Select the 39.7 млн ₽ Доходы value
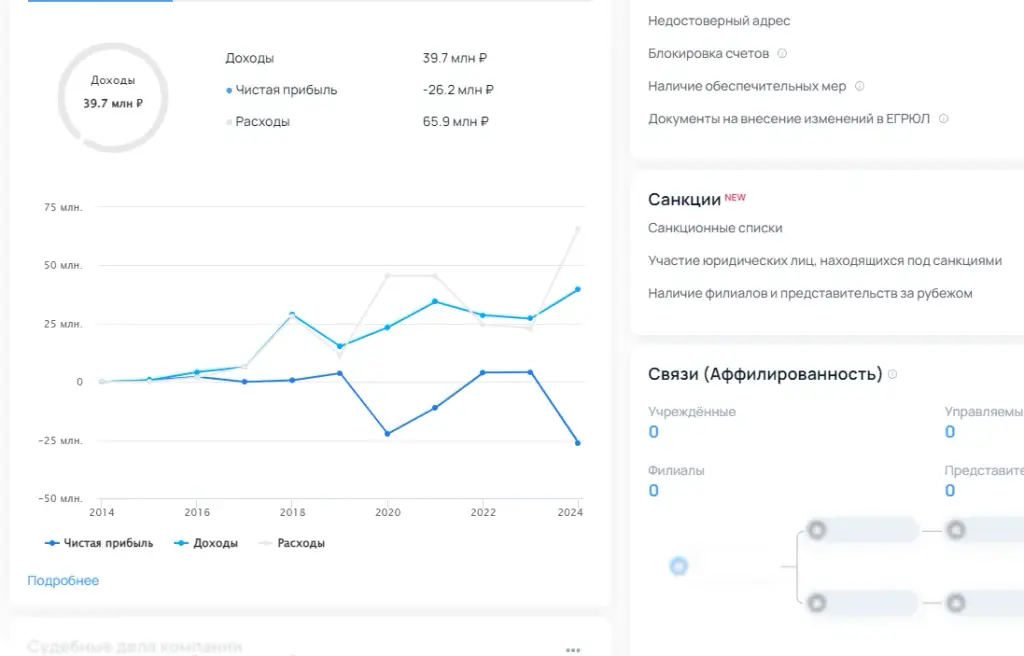1024x656 pixels. 455,58
